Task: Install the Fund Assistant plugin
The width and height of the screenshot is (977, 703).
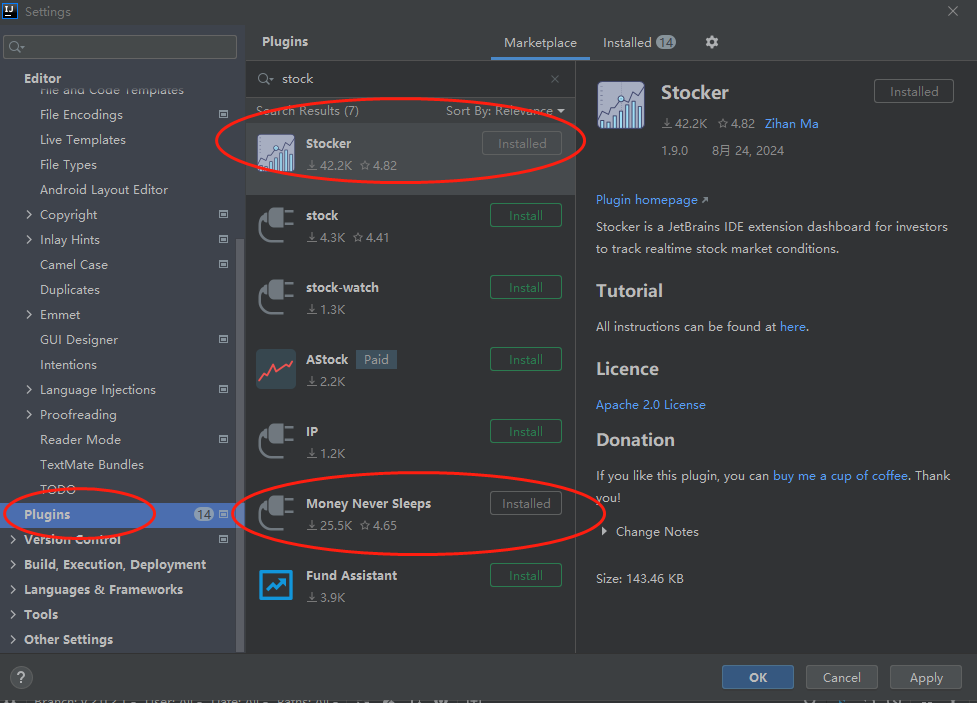Action: (526, 575)
